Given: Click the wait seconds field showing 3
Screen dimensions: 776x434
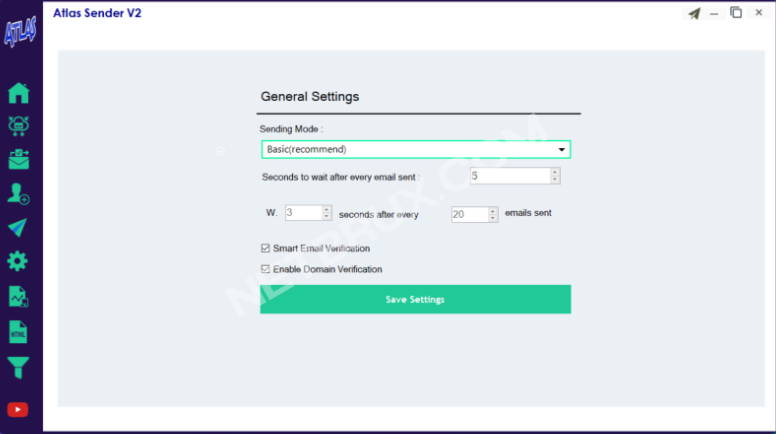Looking at the screenshot, I should point(302,213).
